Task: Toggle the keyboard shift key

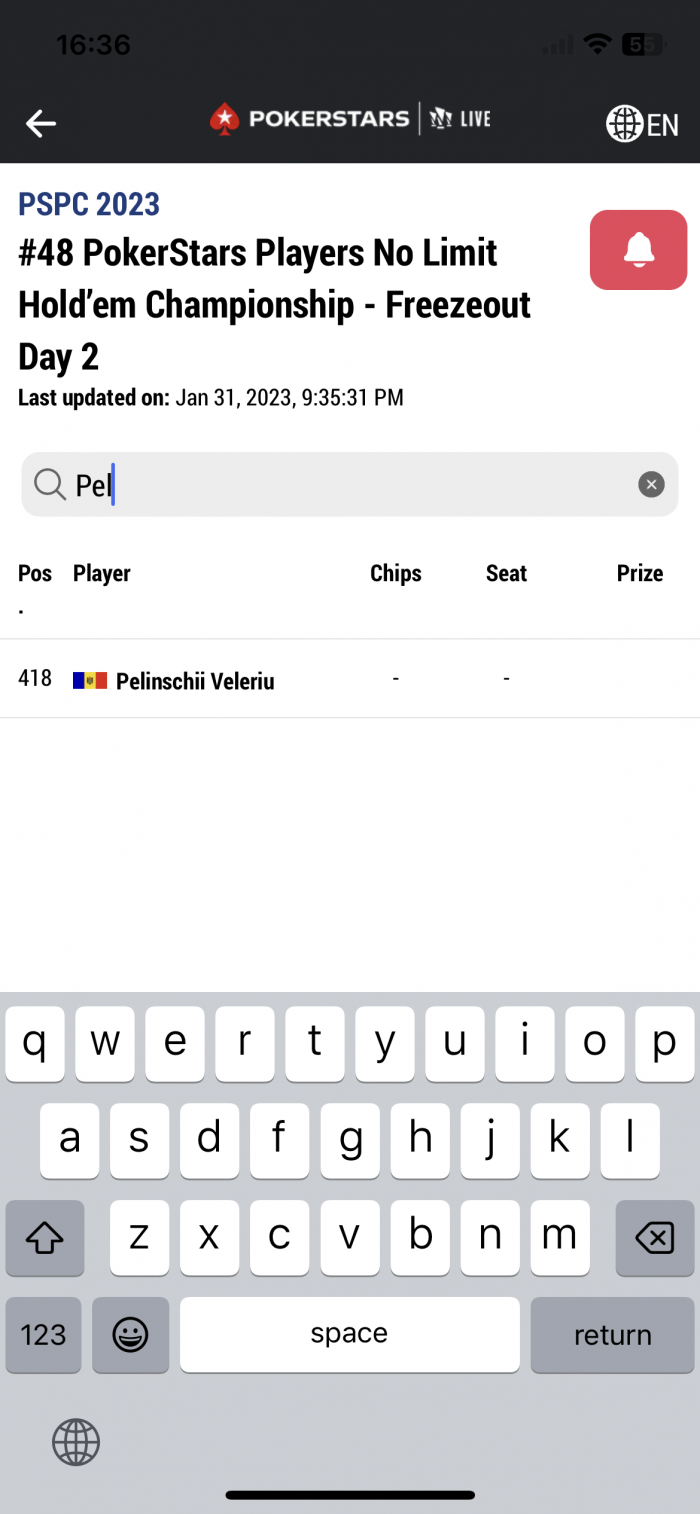Action: (x=44, y=1238)
